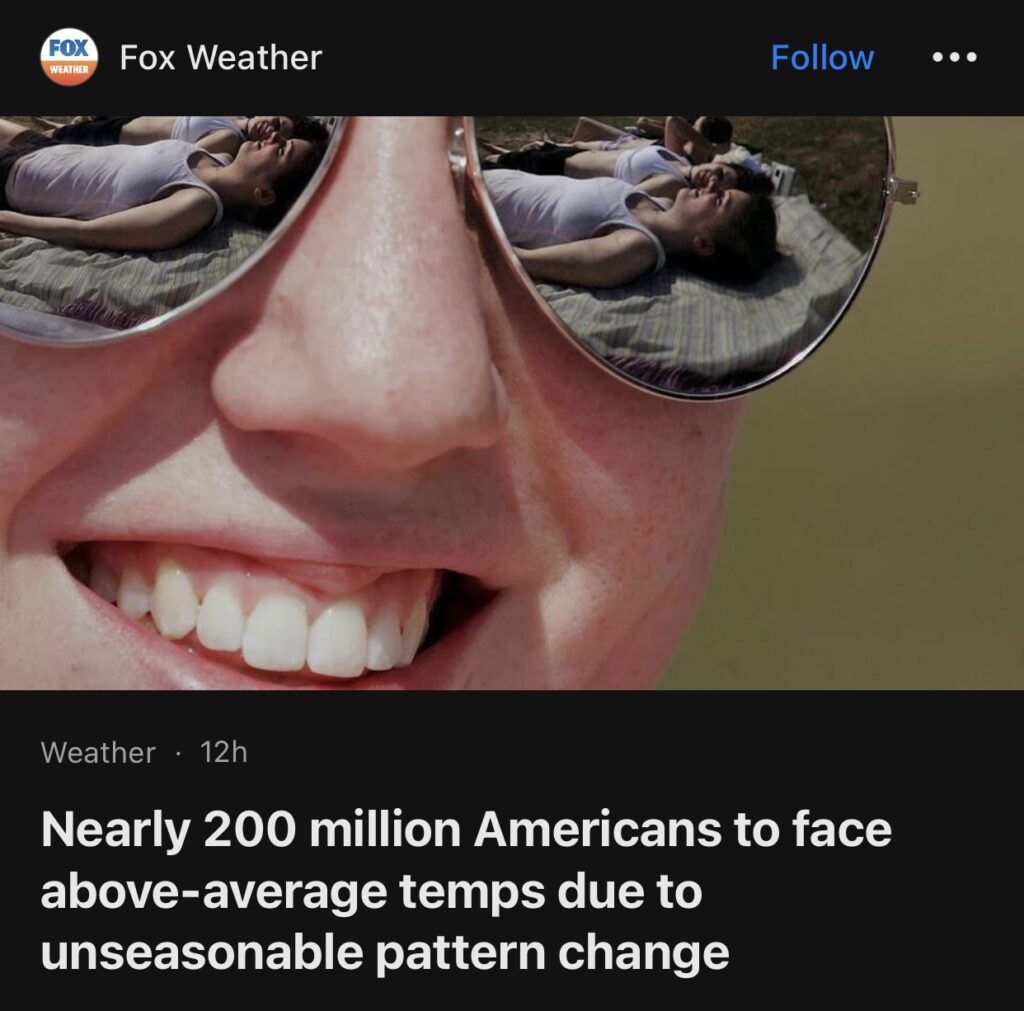Image resolution: width=1024 pixels, height=1011 pixels.
Task: Open the three-dot more options menu
Action: [954, 57]
